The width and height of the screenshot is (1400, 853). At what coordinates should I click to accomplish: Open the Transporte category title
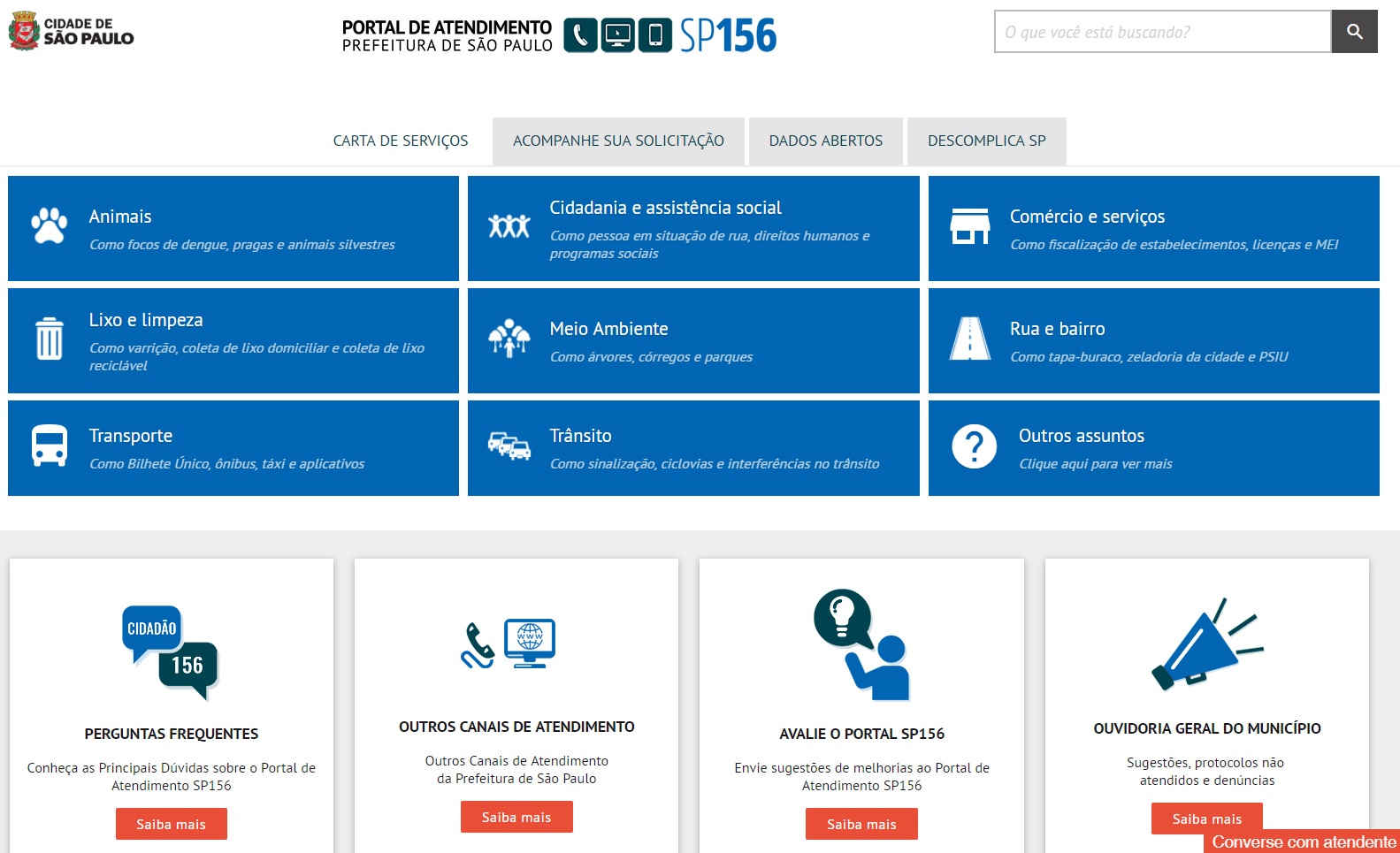(x=131, y=436)
